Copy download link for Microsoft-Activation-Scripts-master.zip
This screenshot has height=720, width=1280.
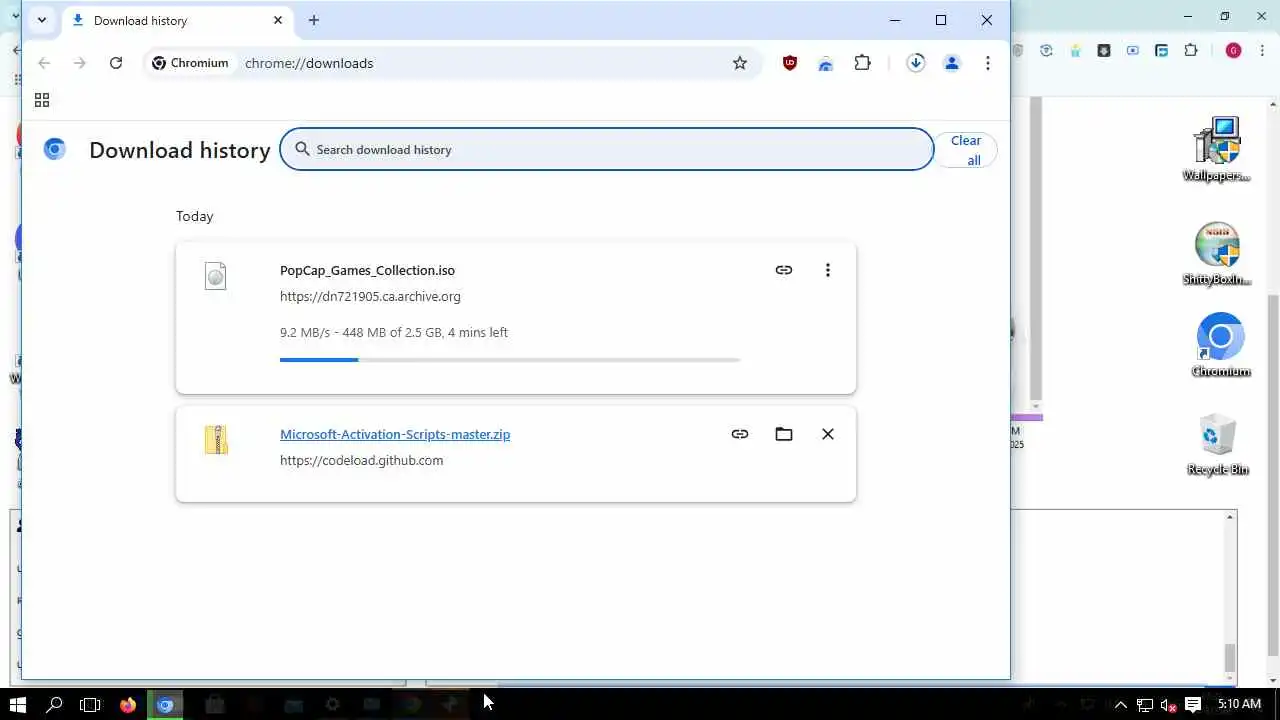point(740,434)
